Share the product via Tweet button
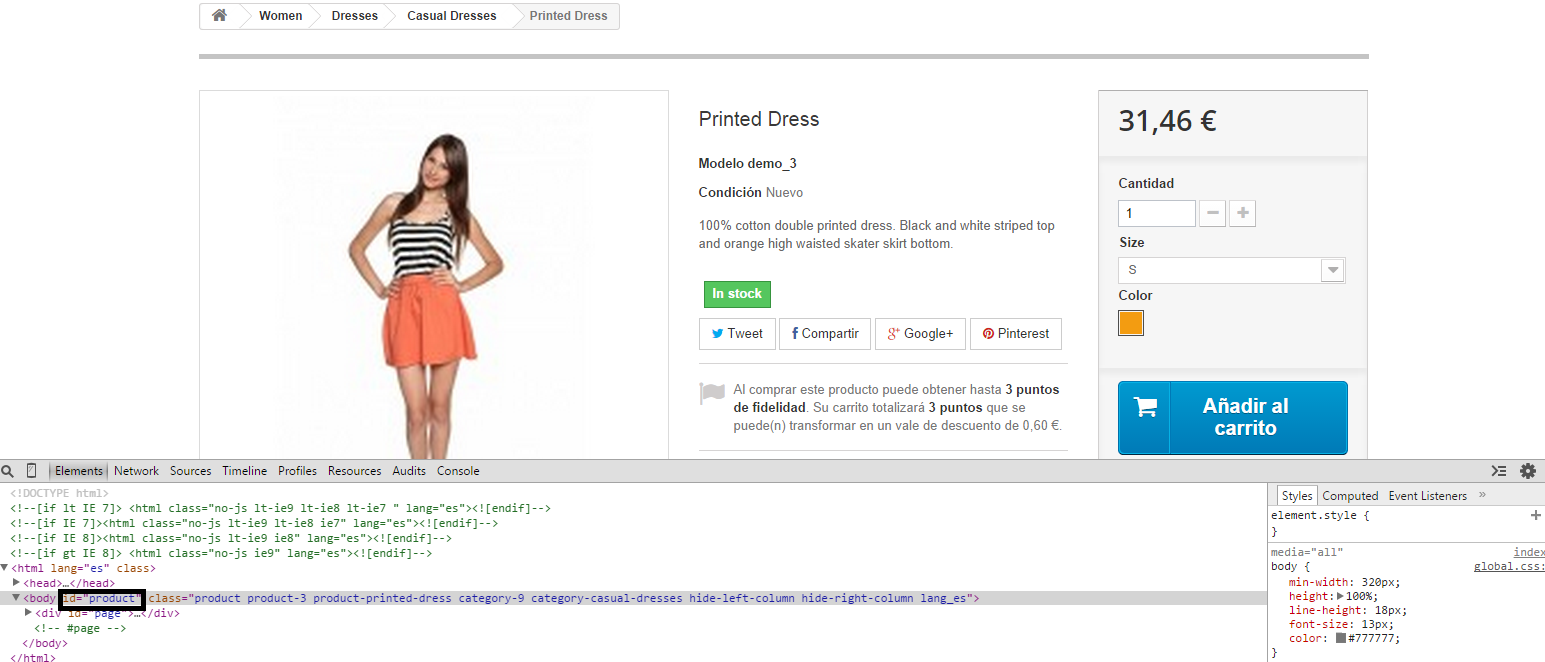This screenshot has width=1545, height=662. [737, 334]
